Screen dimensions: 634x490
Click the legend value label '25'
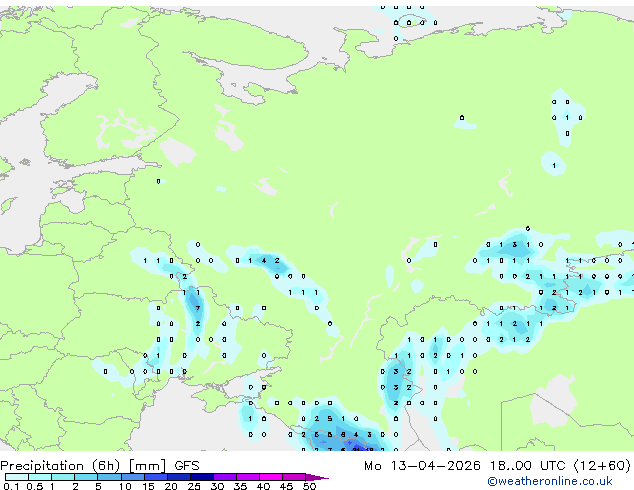(x=194, y=486)
